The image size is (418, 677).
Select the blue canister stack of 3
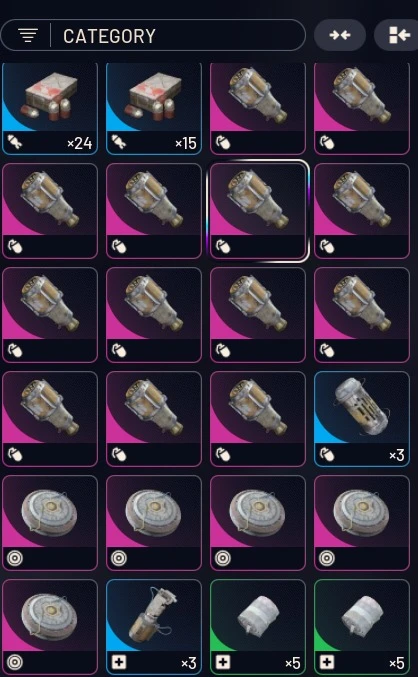(x=362, y=419)
